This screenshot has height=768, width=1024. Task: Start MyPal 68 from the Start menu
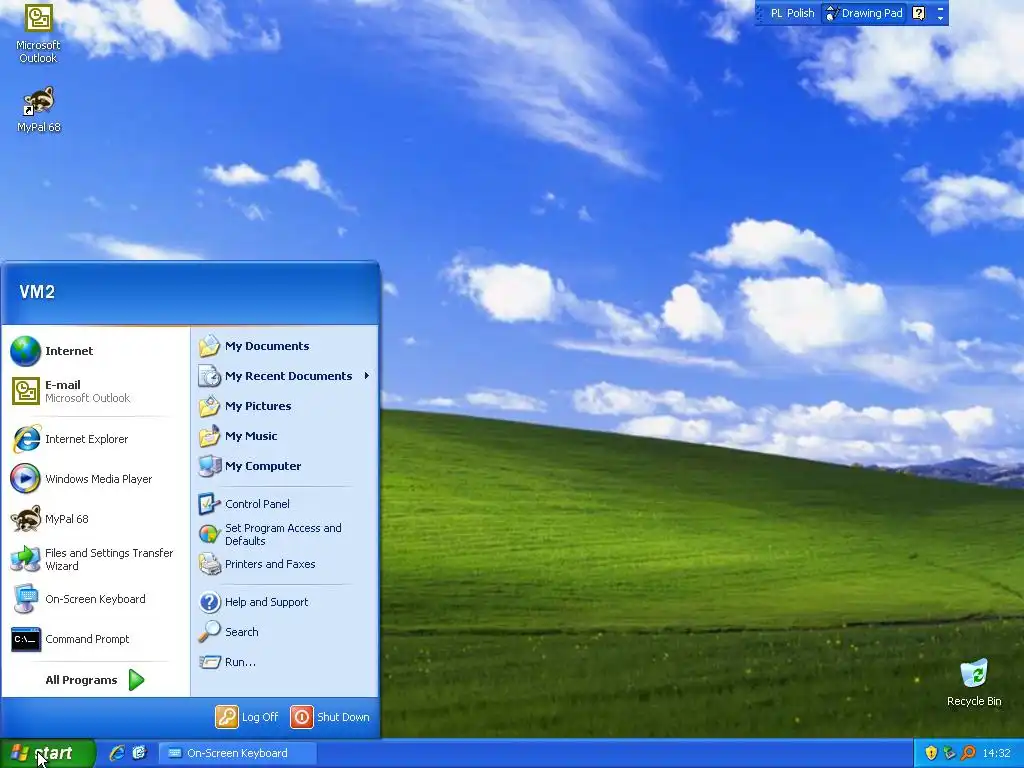tap(95, 519)
